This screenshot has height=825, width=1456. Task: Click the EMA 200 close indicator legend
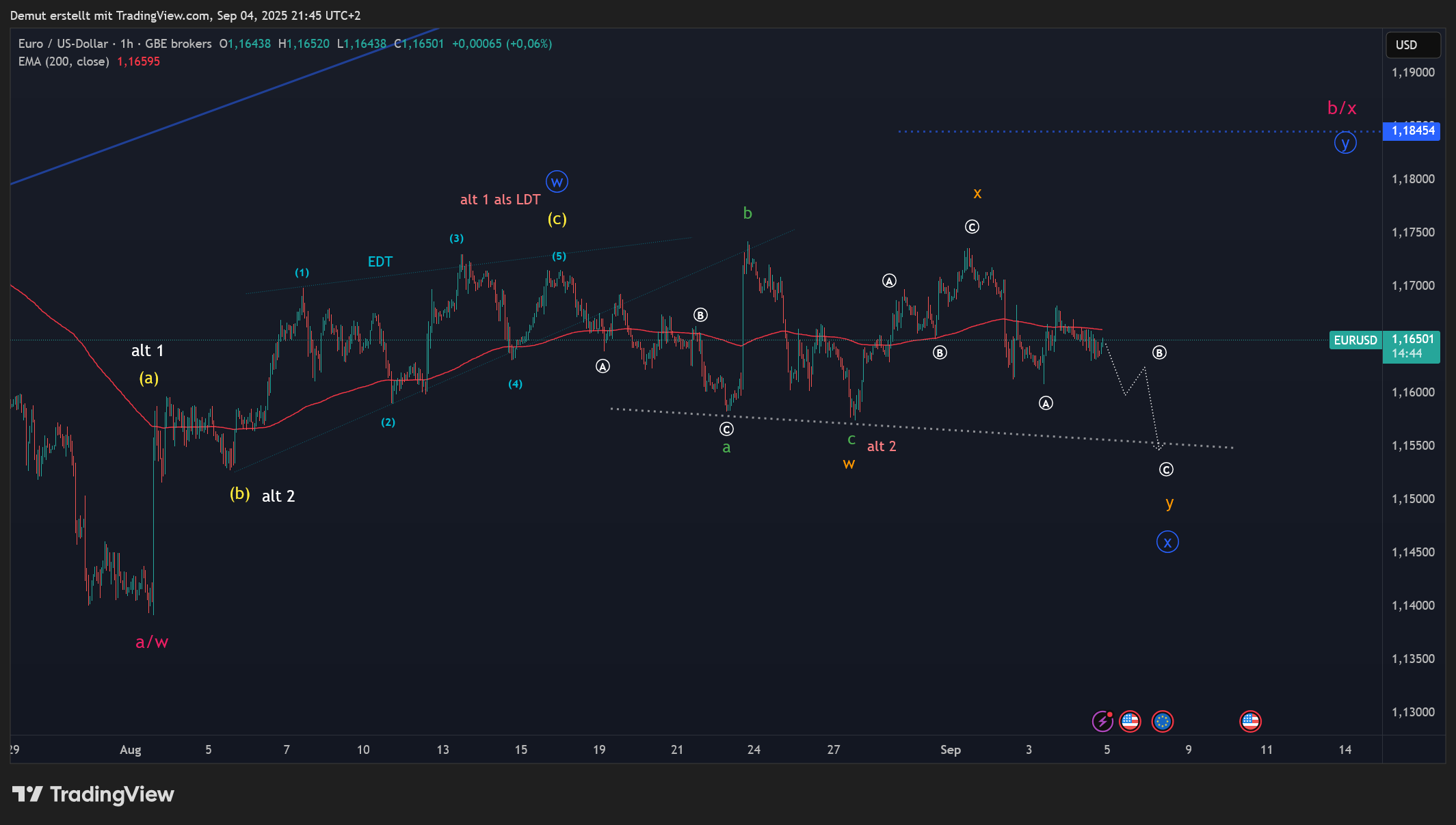pos(64,62)
